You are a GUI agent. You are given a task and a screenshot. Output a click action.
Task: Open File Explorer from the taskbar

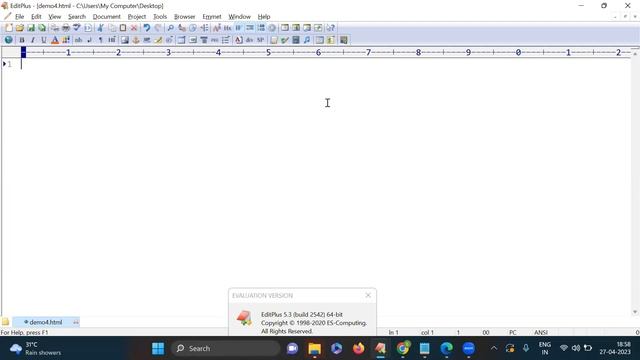pyautogui.click(x=314, y=348)
